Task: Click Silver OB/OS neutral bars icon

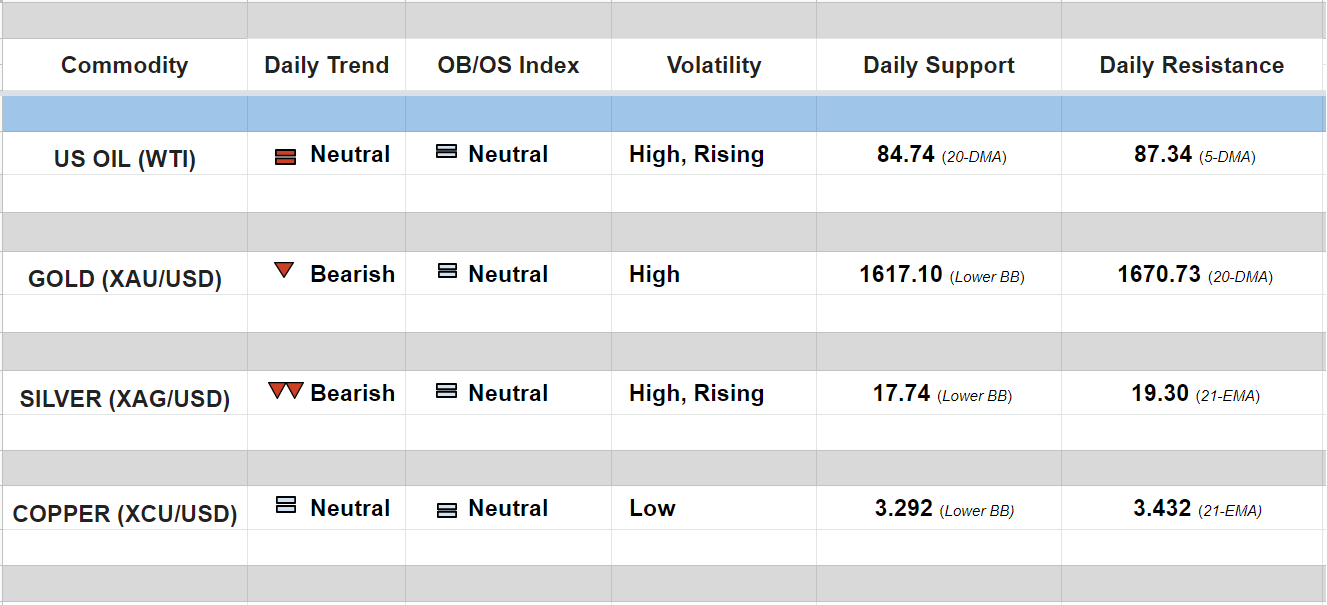Action: point(447,391)
